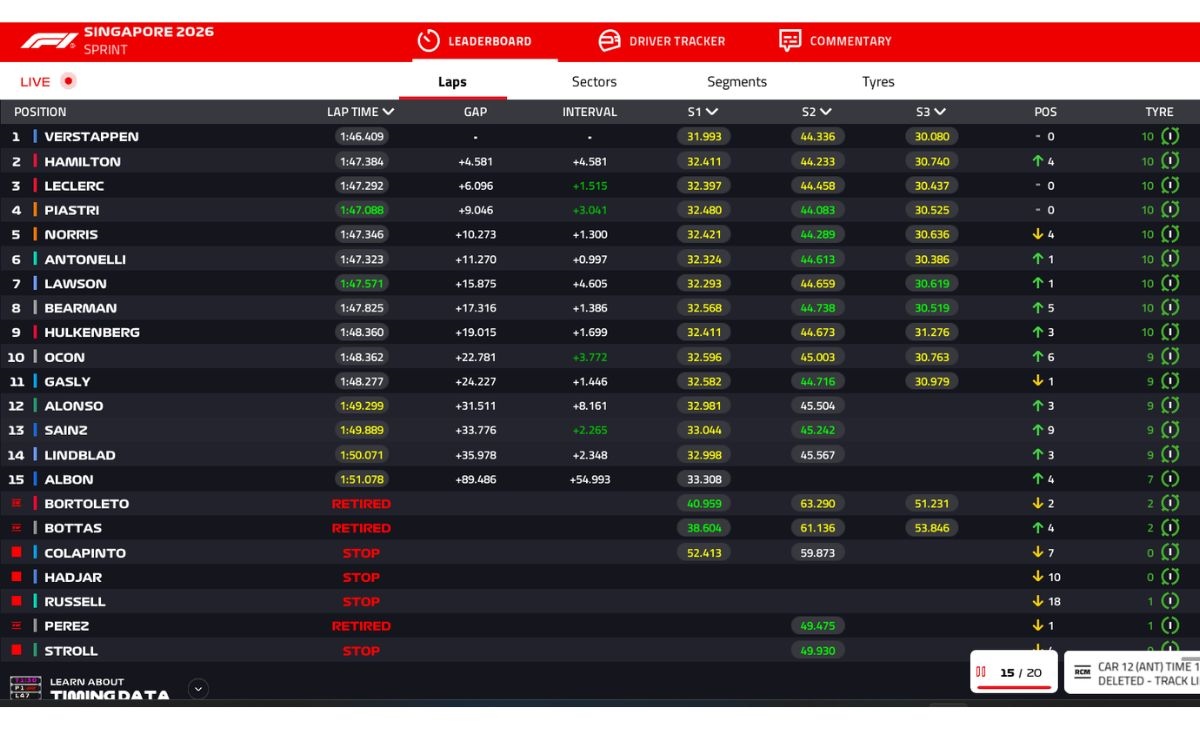Click Lawson's tyre compound icon
Image resolution: width=1200 pixels, height=729 pixels.
point(1170,284)
